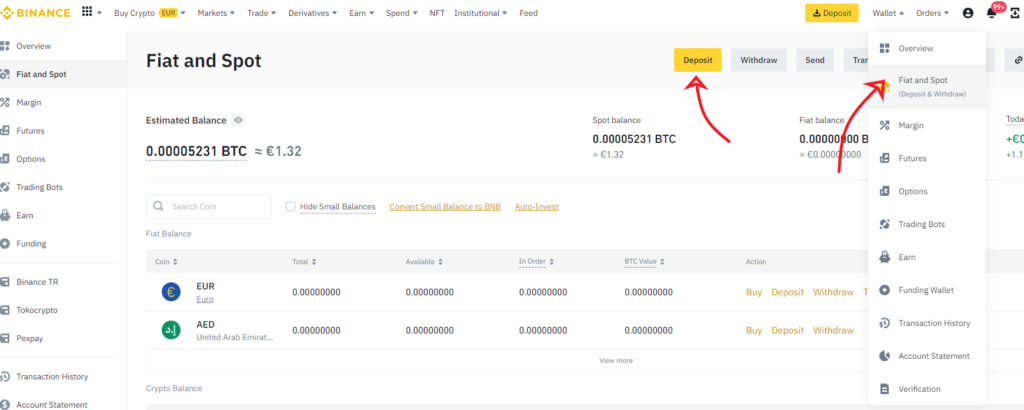Click Buy in the EUR row

pos(754,292)
